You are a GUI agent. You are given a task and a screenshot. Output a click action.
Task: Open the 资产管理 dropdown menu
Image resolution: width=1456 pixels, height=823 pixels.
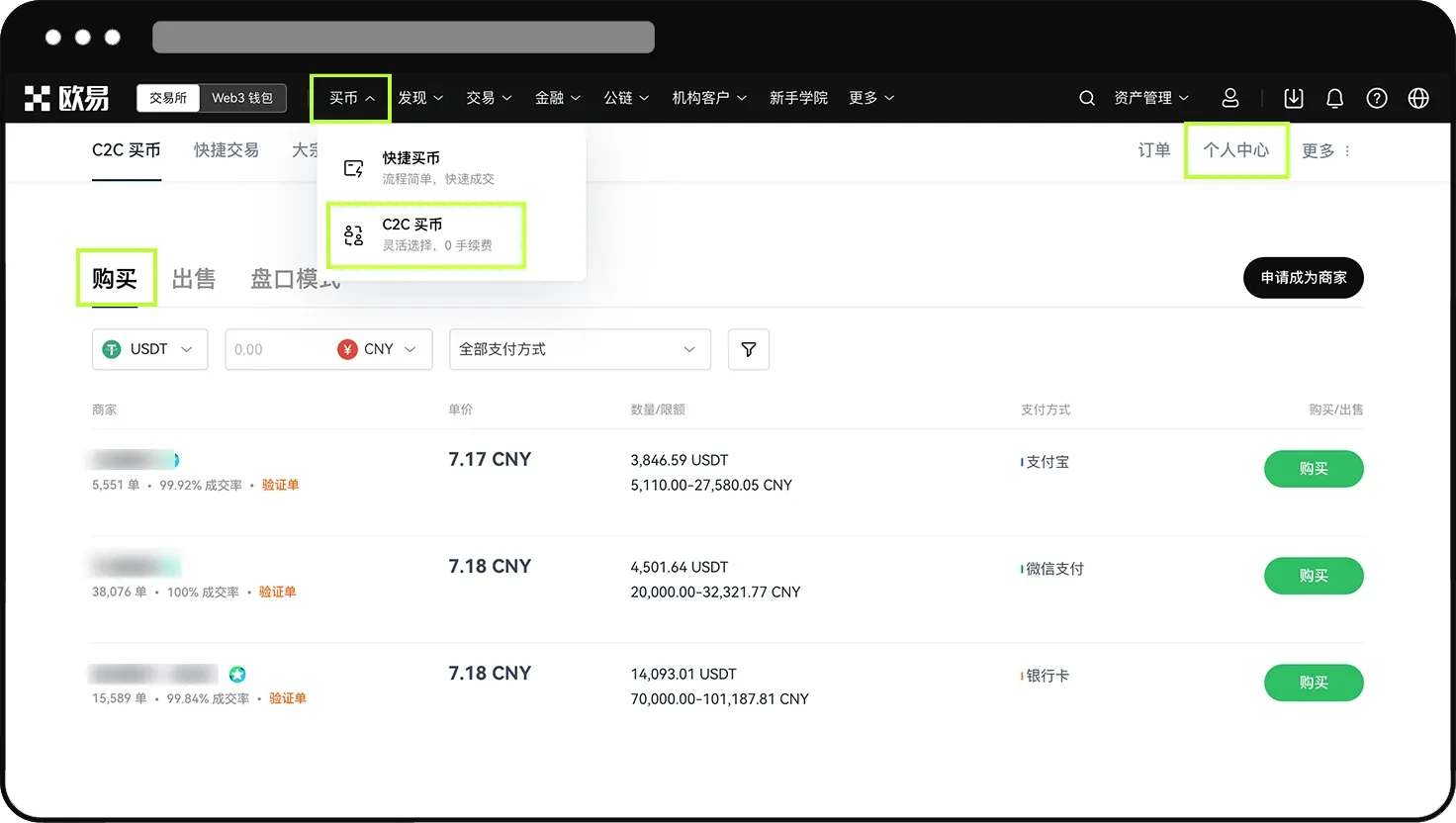1150,98
